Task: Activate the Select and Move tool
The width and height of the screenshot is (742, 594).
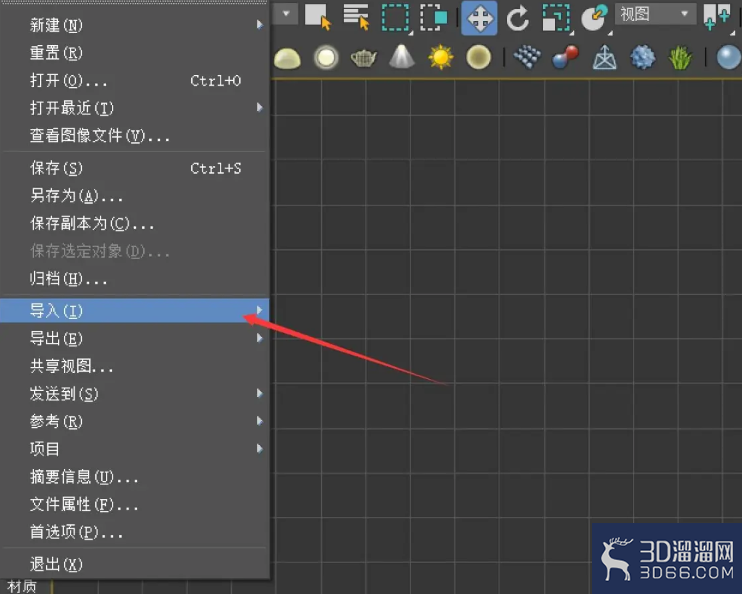Action: tap(479, 18)
